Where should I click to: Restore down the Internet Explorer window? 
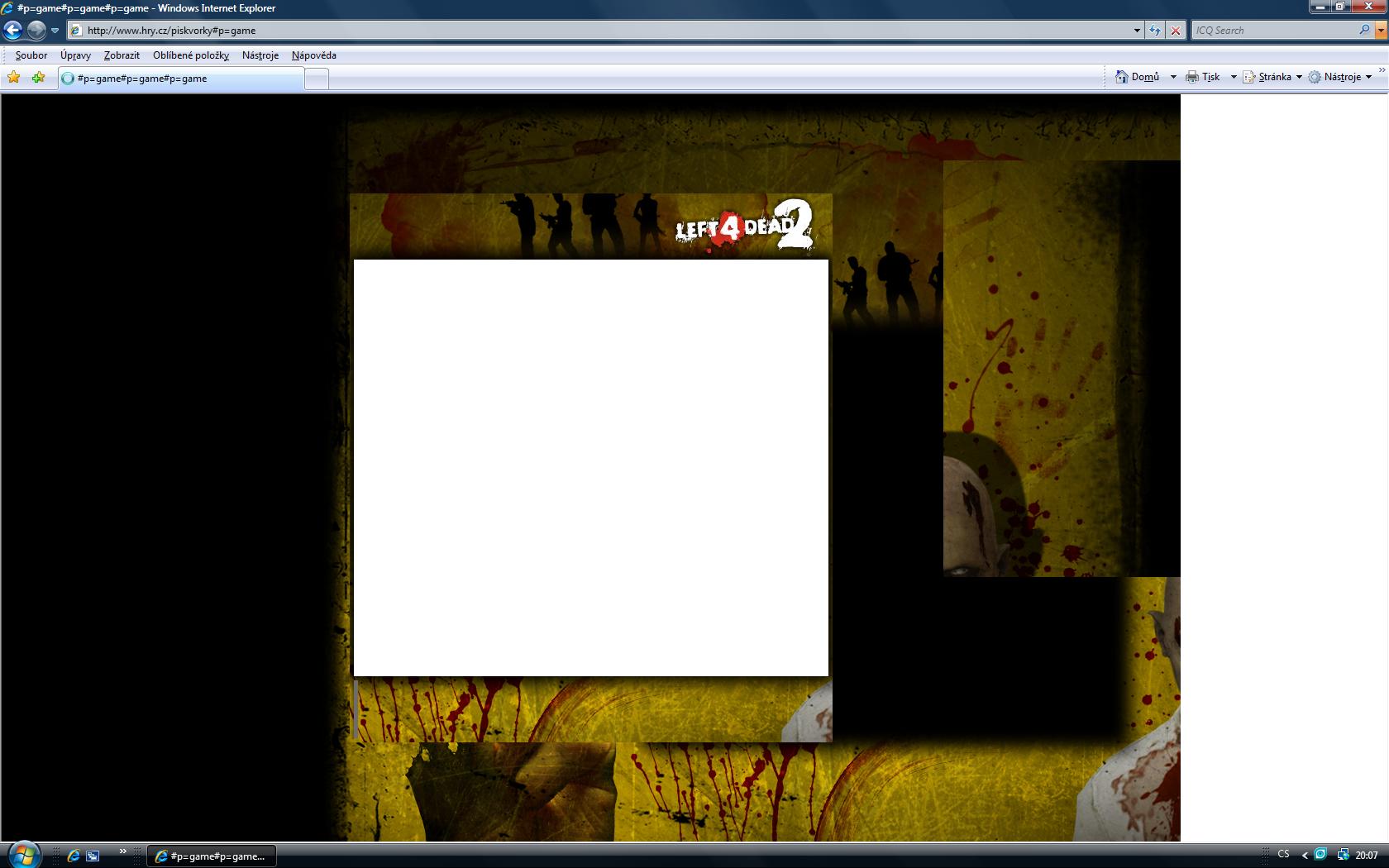1340,7
